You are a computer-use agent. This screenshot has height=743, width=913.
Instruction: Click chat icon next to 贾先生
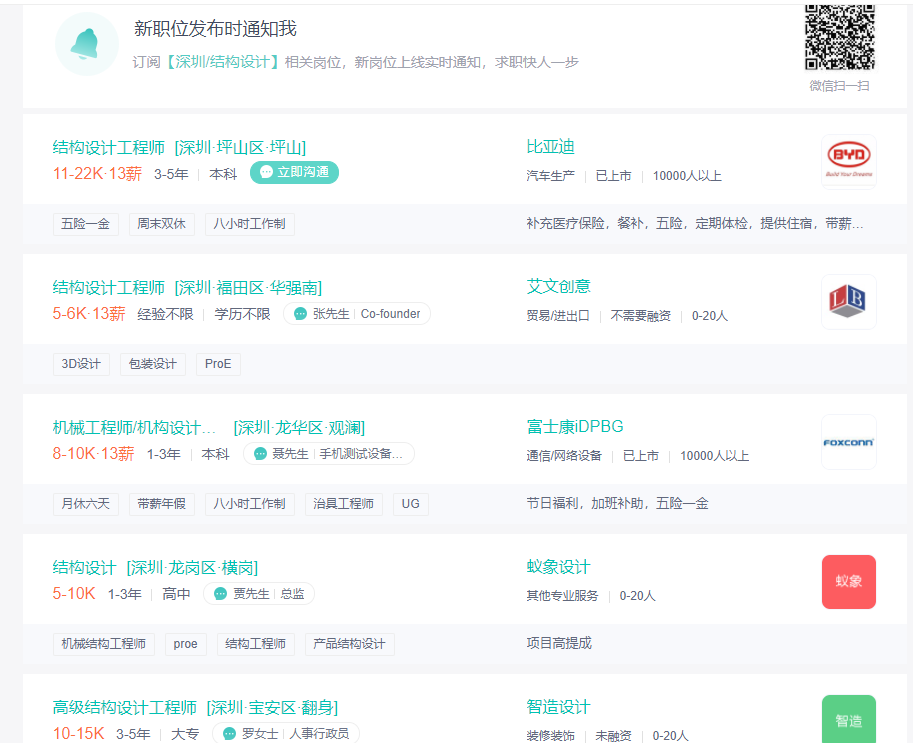pyautogui.click(x=220, y=594)
